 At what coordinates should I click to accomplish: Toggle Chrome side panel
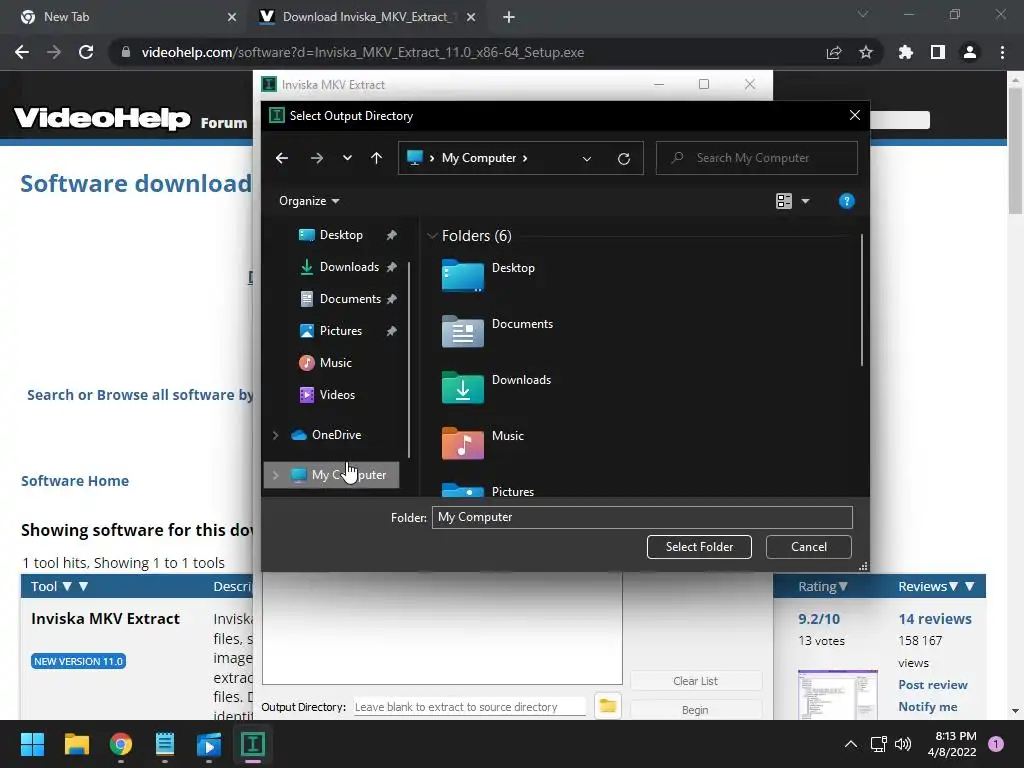coord(938,52)
